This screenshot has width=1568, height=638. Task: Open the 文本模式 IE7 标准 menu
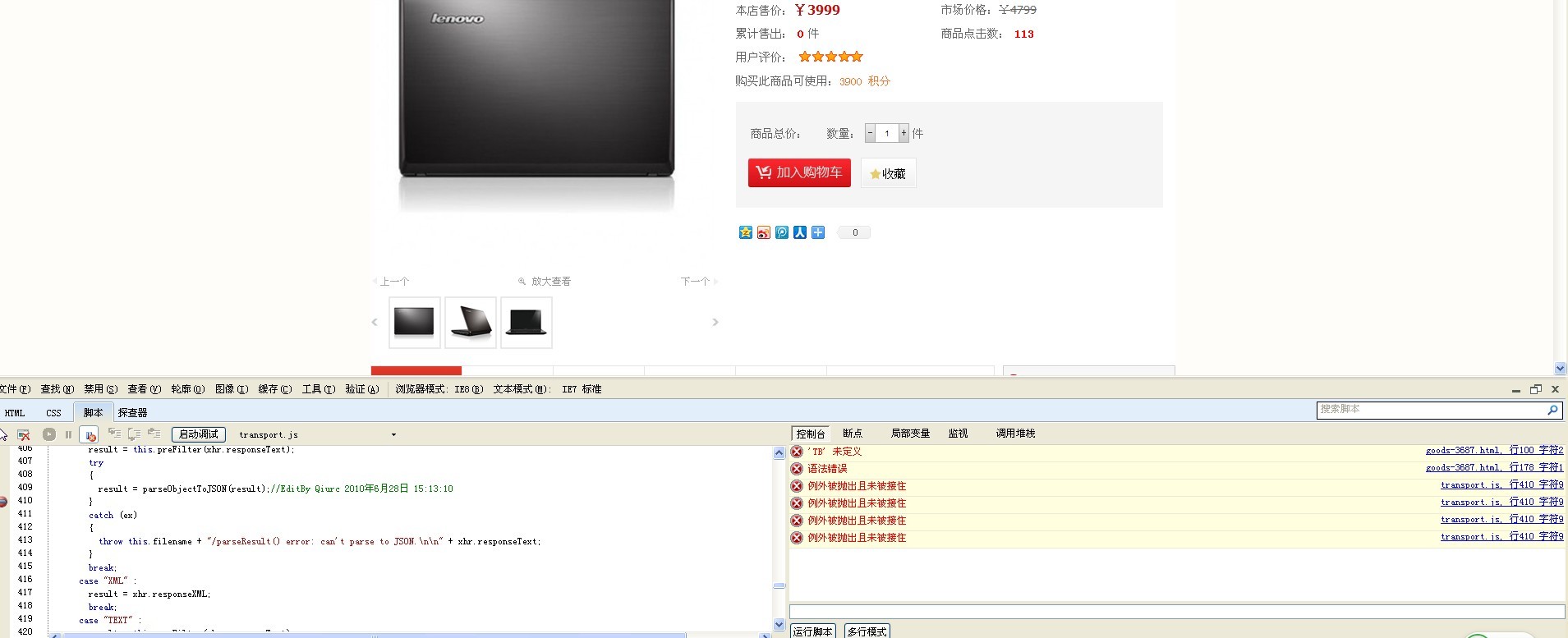click(x=548, y=389)
